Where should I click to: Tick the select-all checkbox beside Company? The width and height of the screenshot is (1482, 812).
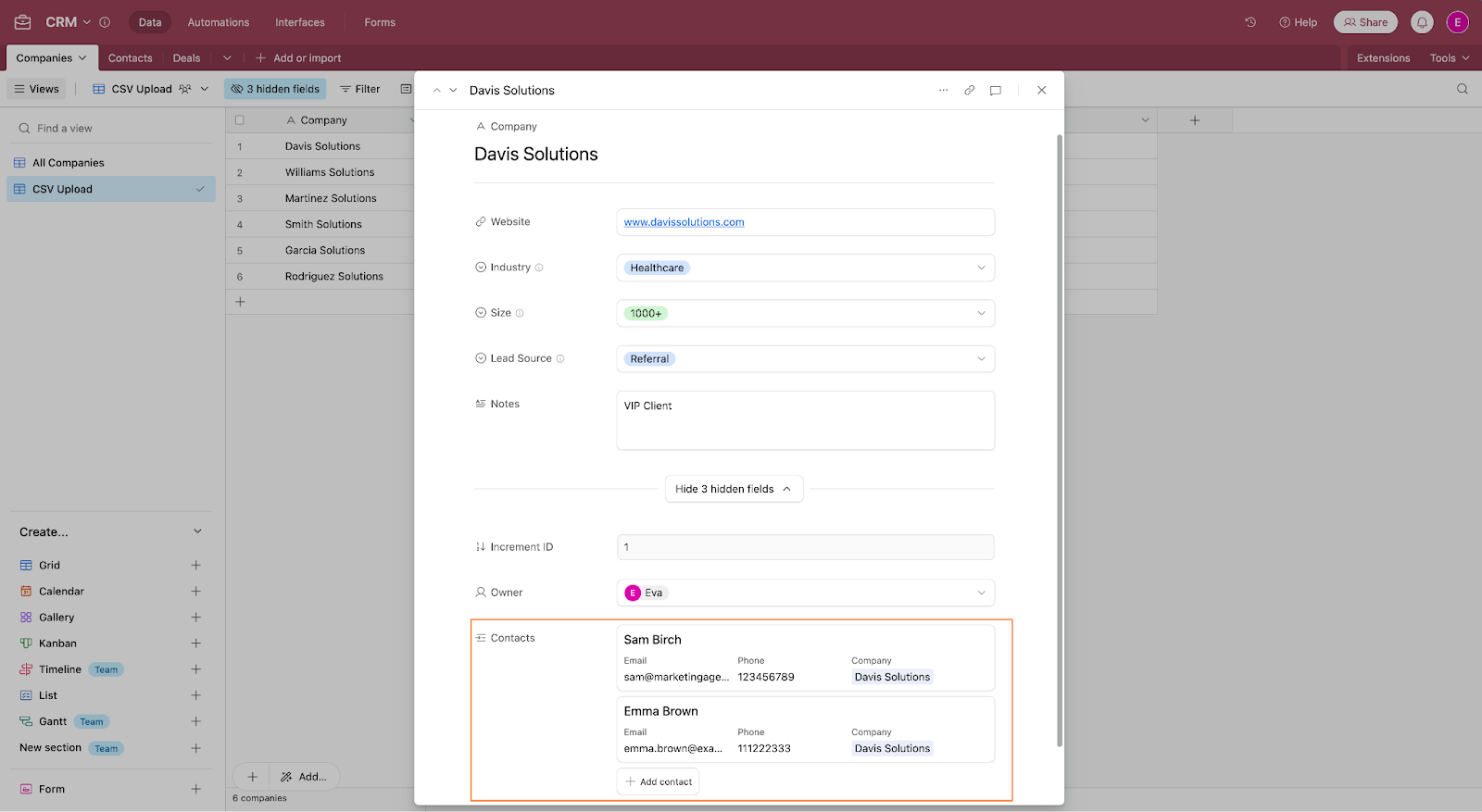pos(240,120)
